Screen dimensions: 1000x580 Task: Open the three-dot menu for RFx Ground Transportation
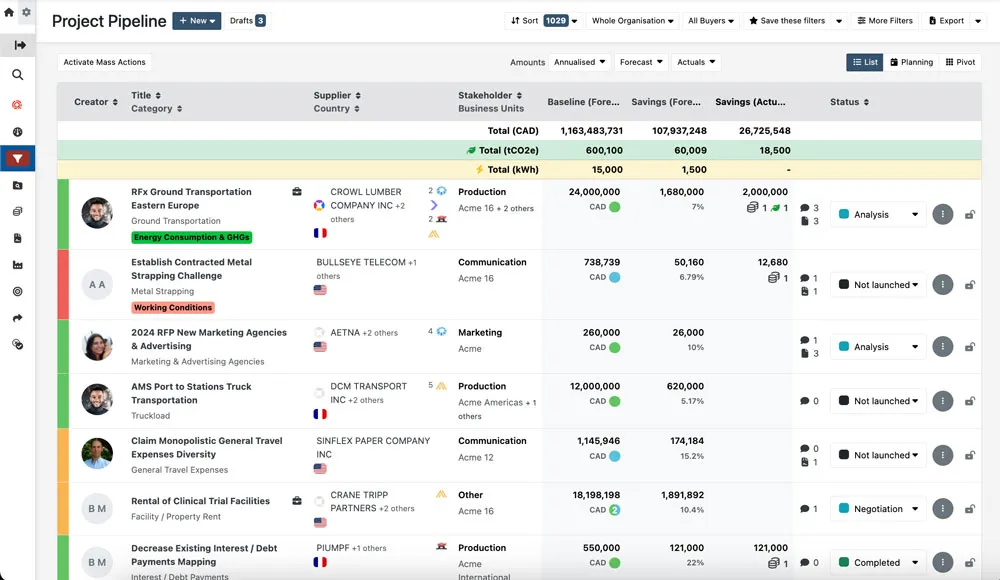click(x=942, y=214)
